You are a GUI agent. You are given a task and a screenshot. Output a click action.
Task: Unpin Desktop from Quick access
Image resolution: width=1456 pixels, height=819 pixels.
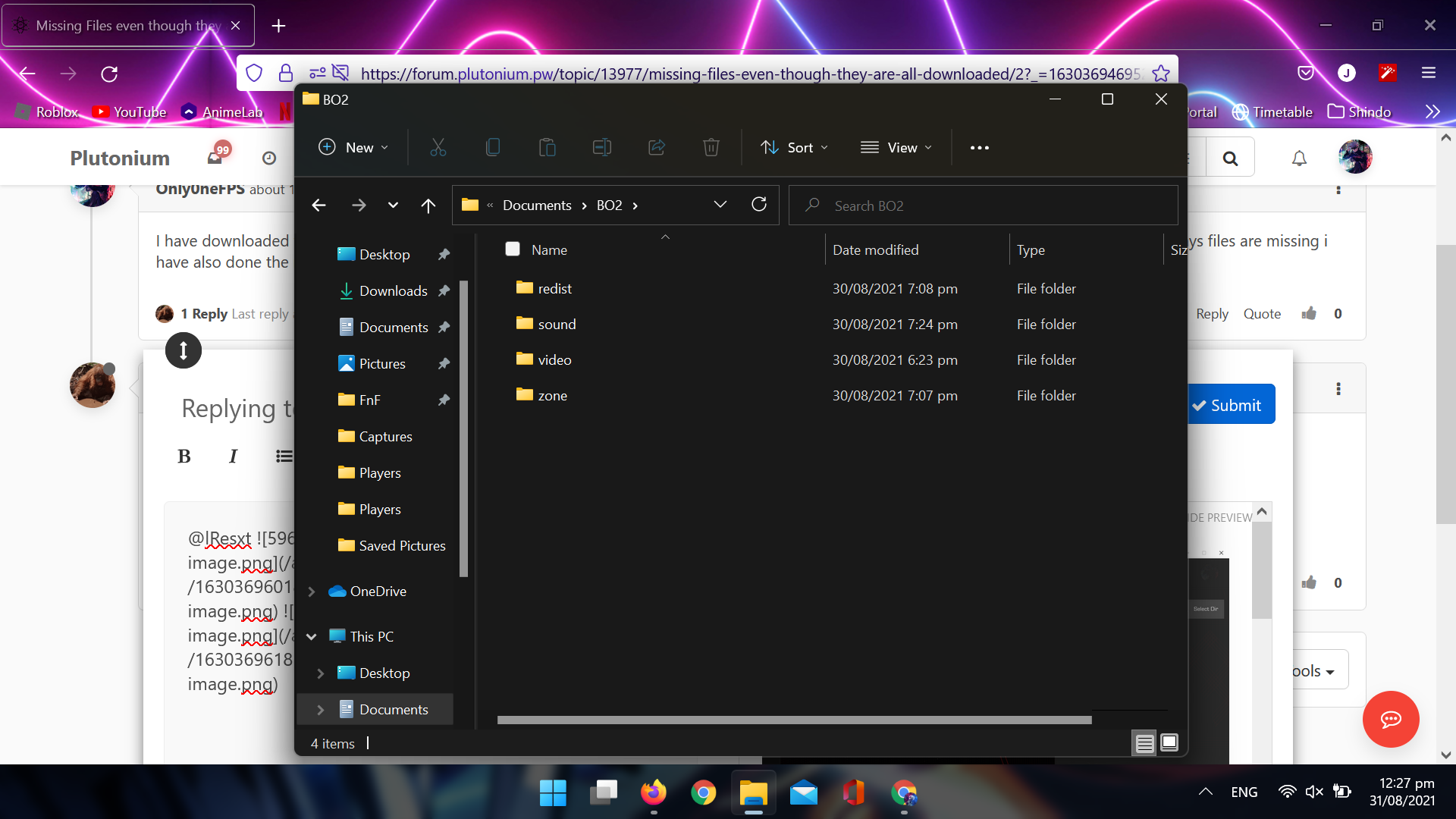[x=444, y=255]
